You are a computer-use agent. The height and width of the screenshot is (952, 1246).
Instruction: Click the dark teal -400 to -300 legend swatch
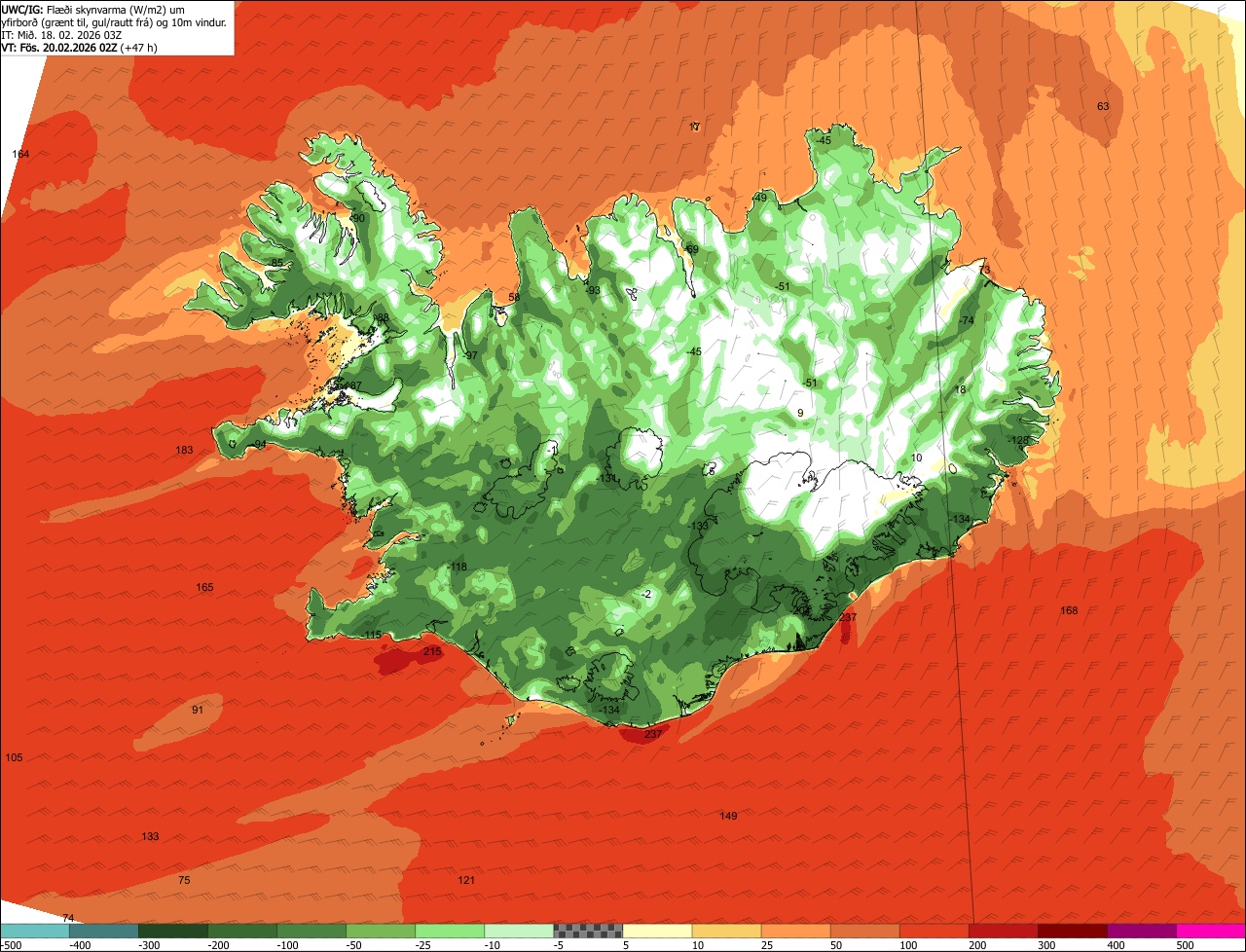click(x=103, y=931)
